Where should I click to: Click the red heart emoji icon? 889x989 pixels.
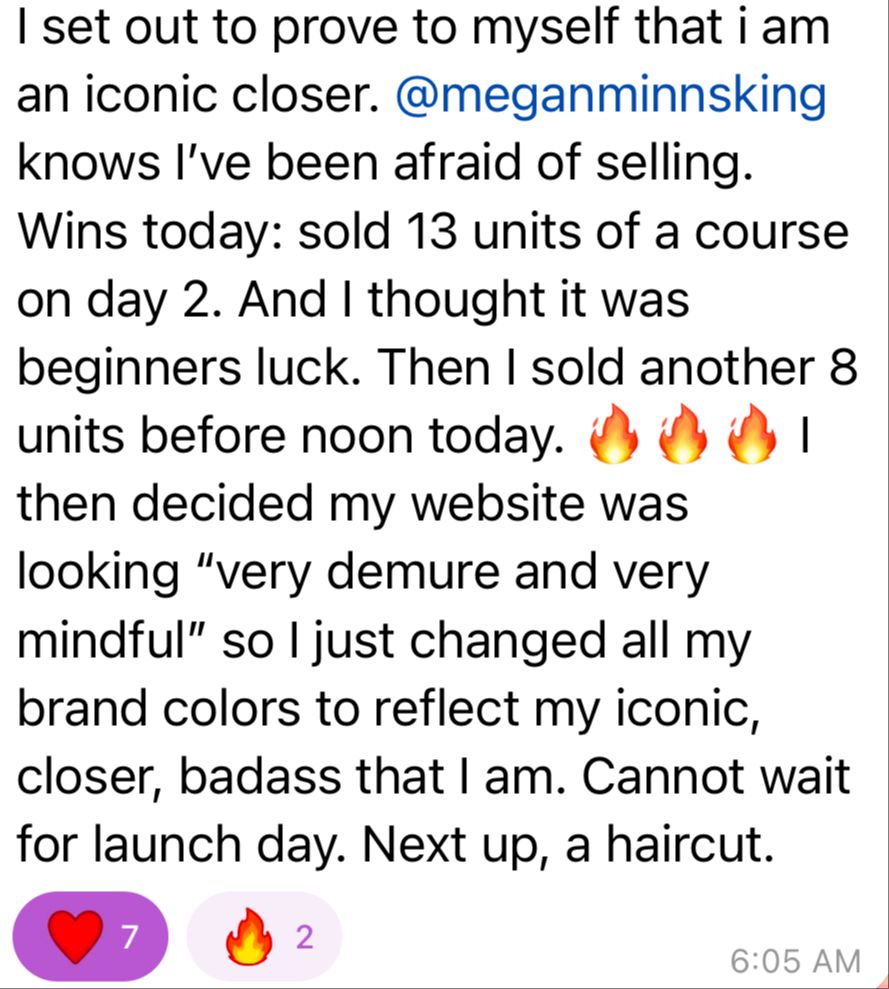click(x=75, y=937)
